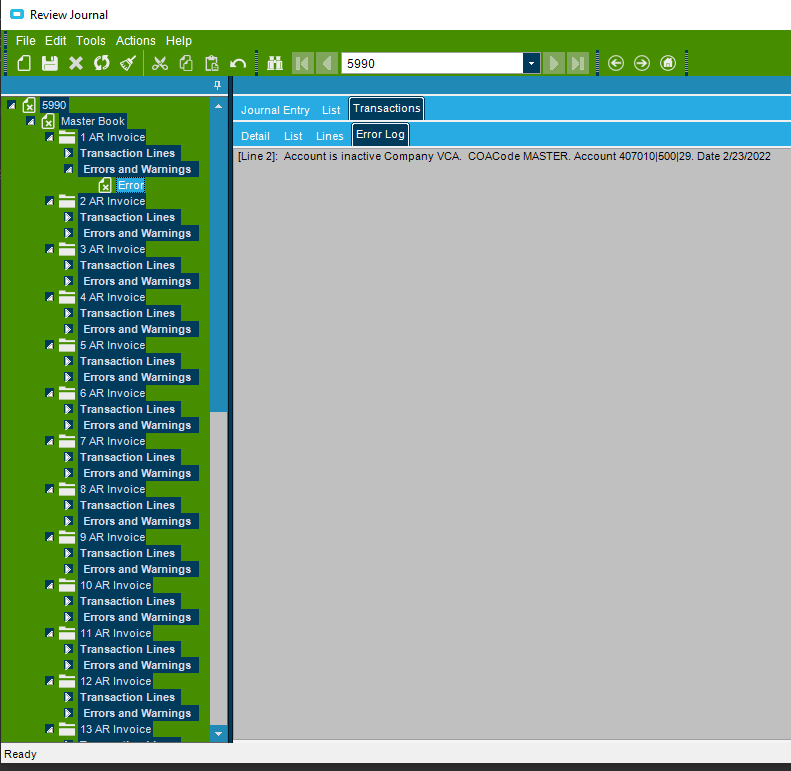
Task: Select the Transactions tab
Action: [x=386, y=108]
